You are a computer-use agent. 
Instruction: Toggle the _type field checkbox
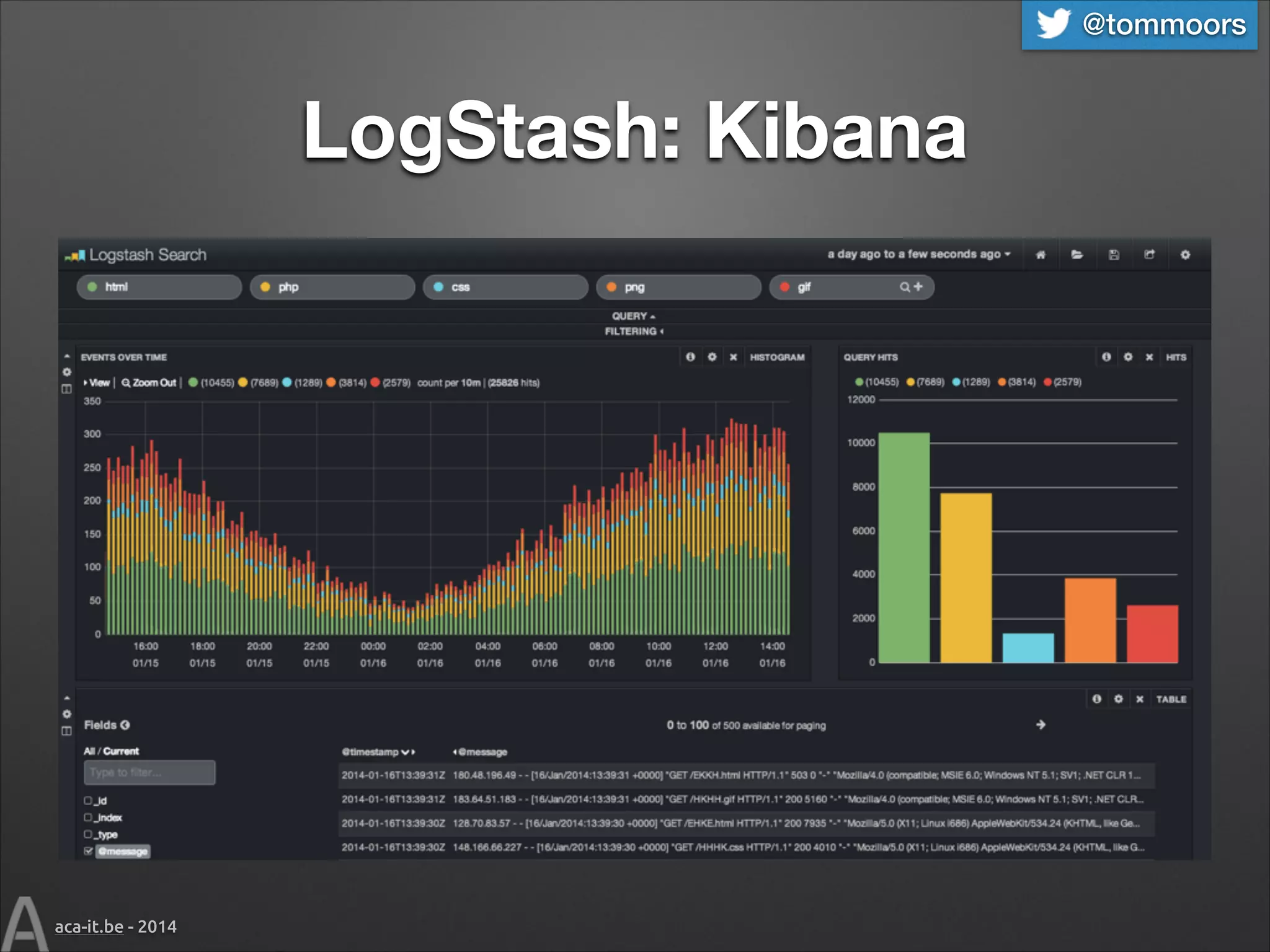point(88,834)
